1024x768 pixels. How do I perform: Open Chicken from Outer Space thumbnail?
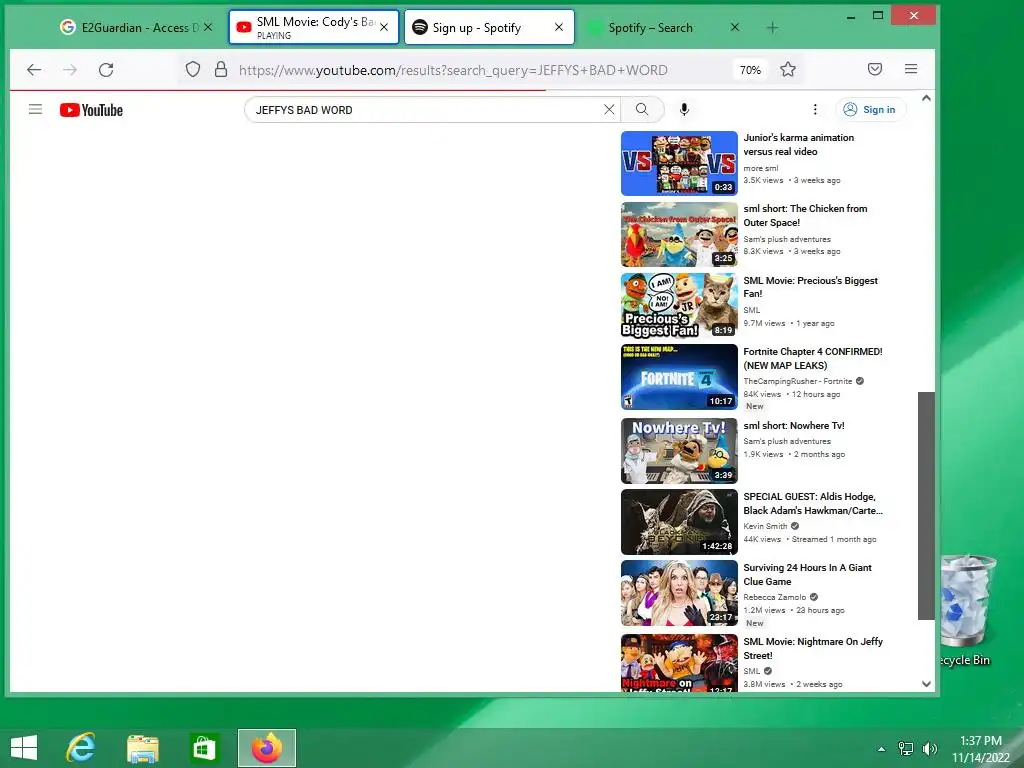pyautogui.click(x=679, y=234)
